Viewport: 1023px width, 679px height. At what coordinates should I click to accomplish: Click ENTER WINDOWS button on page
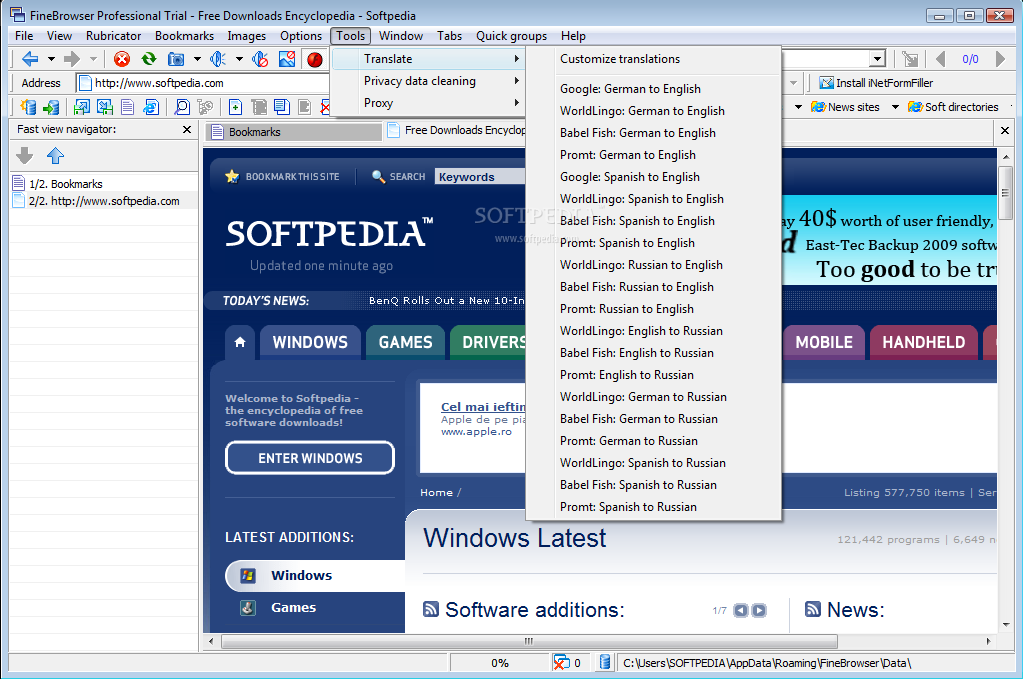[310, 458]
